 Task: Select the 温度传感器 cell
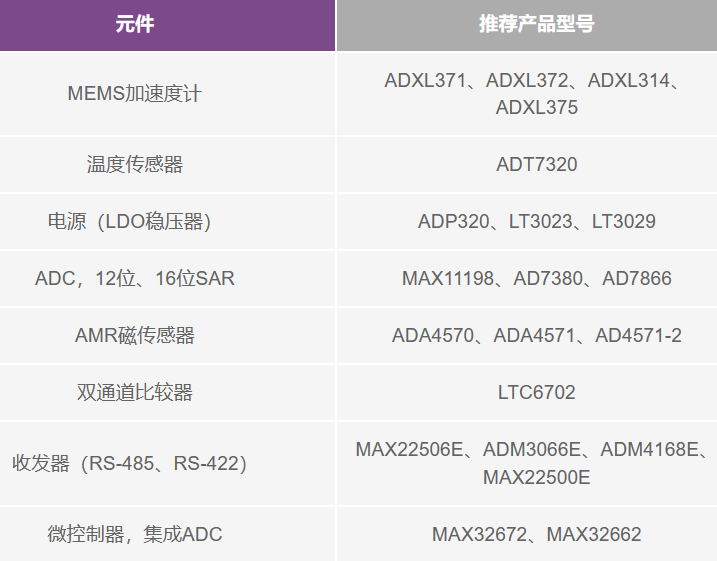(x=167, y=165)
